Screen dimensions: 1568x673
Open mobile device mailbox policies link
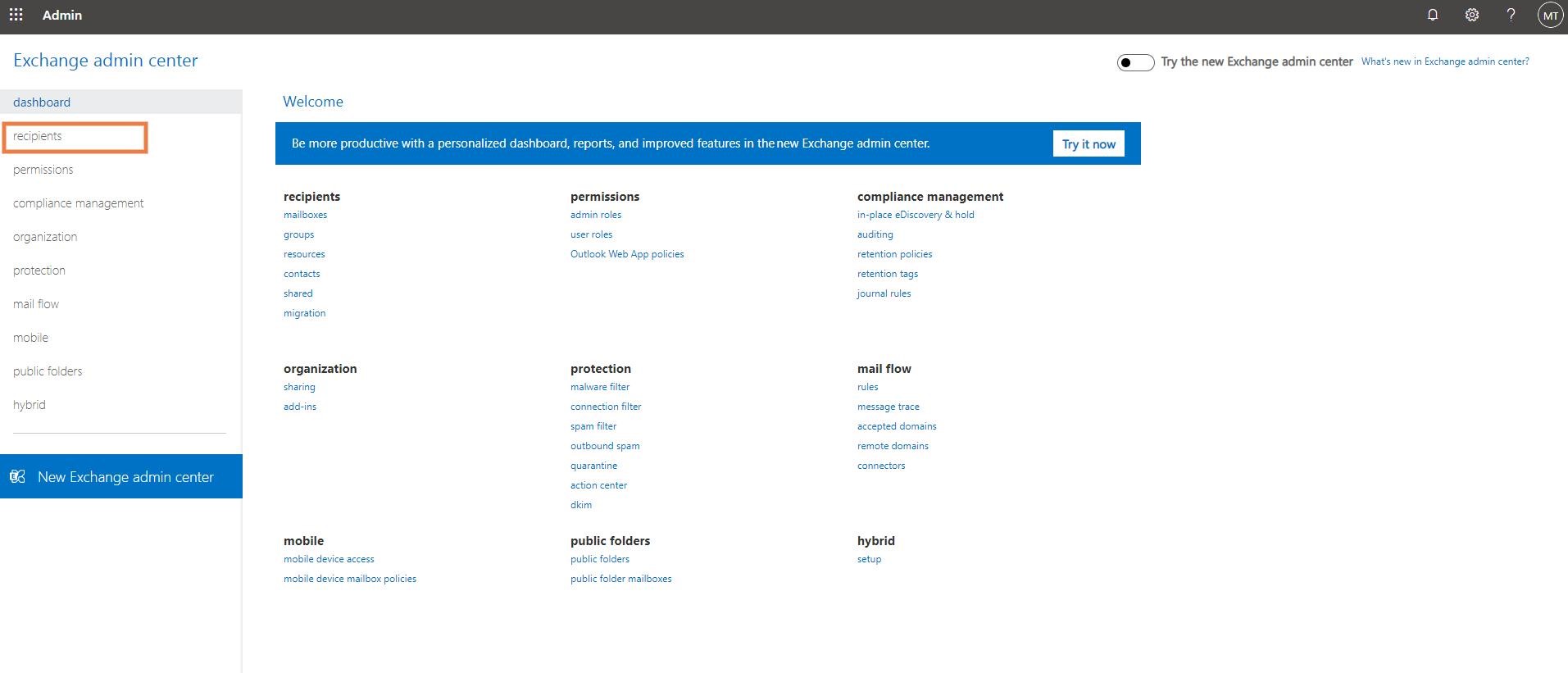[x=350, y=579]
